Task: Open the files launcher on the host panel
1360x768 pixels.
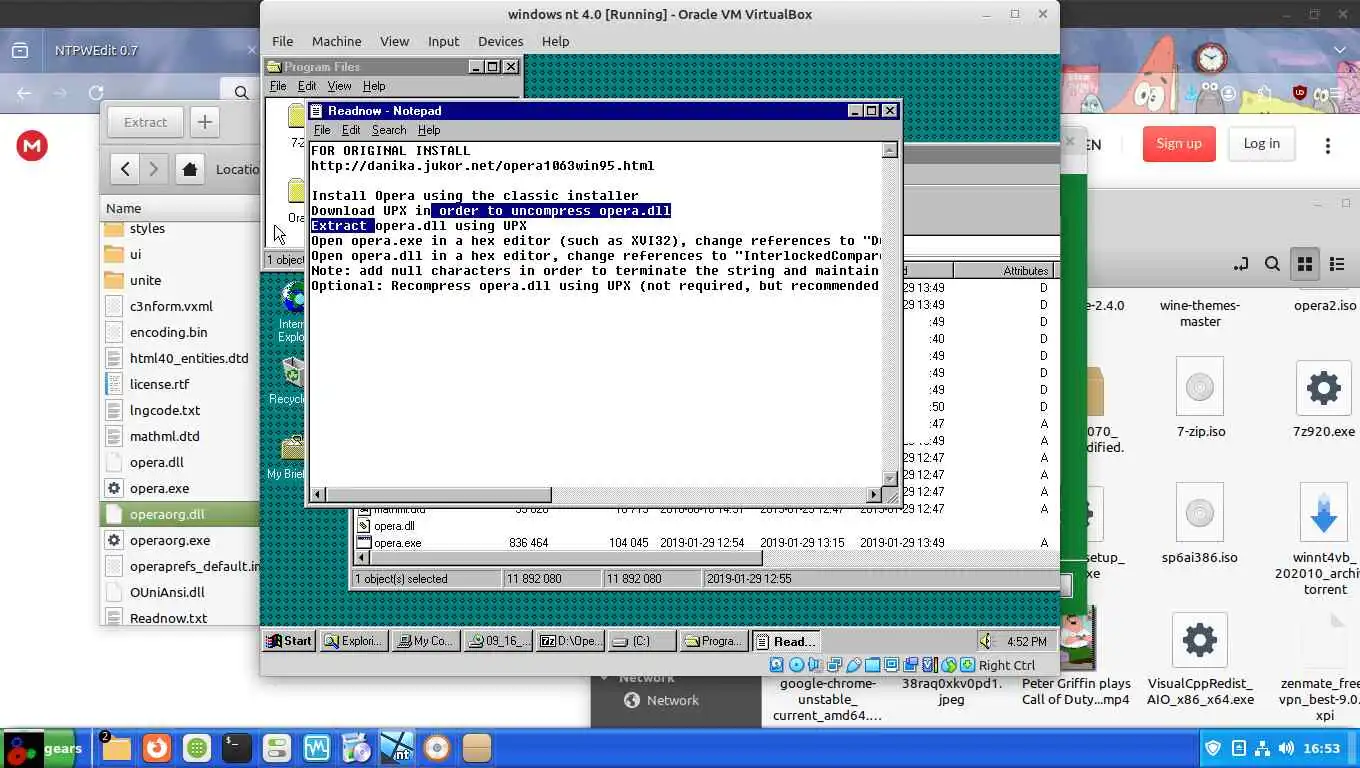Action: pyautogui.click(x=116, y=748)
